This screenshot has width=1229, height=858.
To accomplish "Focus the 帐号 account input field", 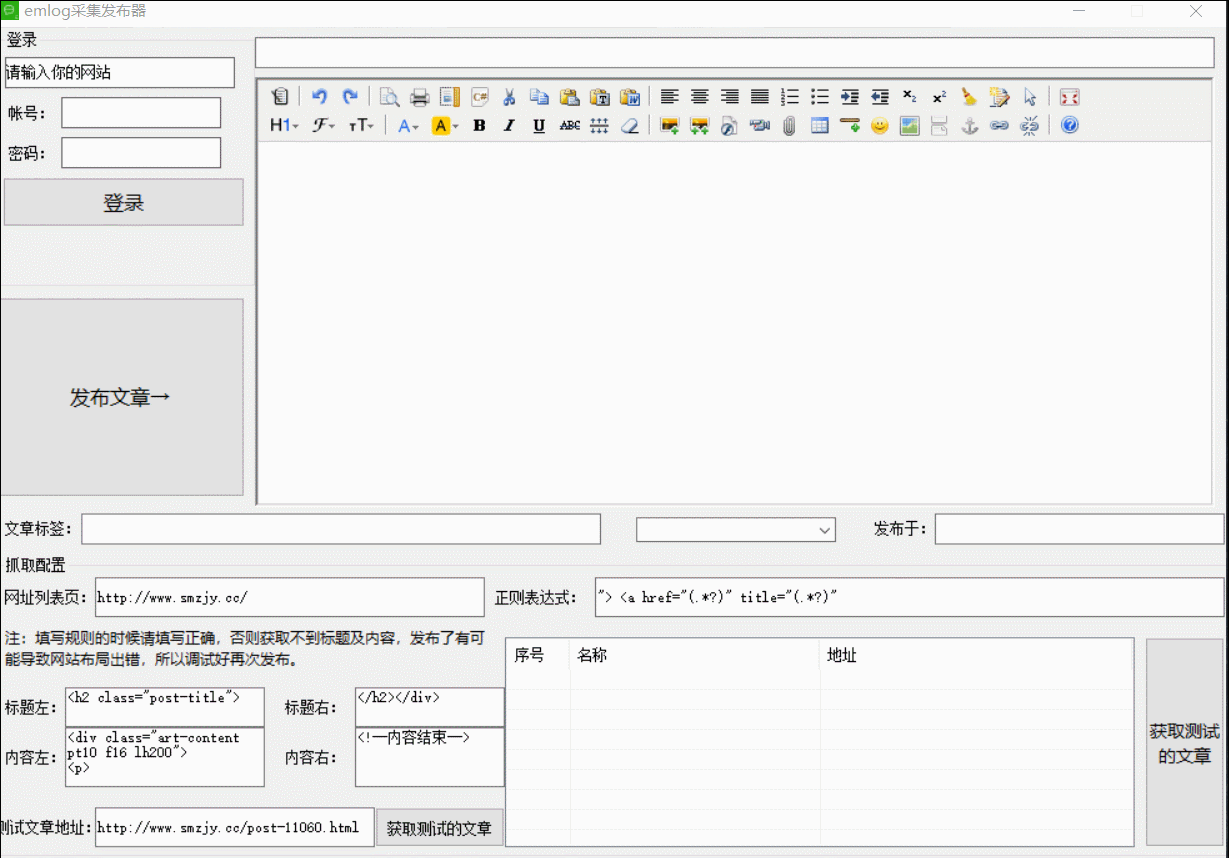I will click(141, 113).
